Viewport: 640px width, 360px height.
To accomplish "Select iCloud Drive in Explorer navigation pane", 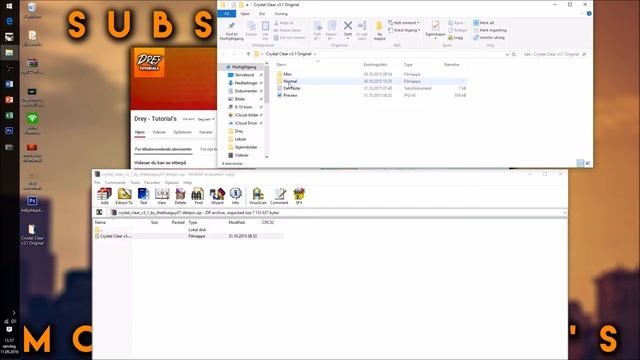I will [x=245, y=123].
